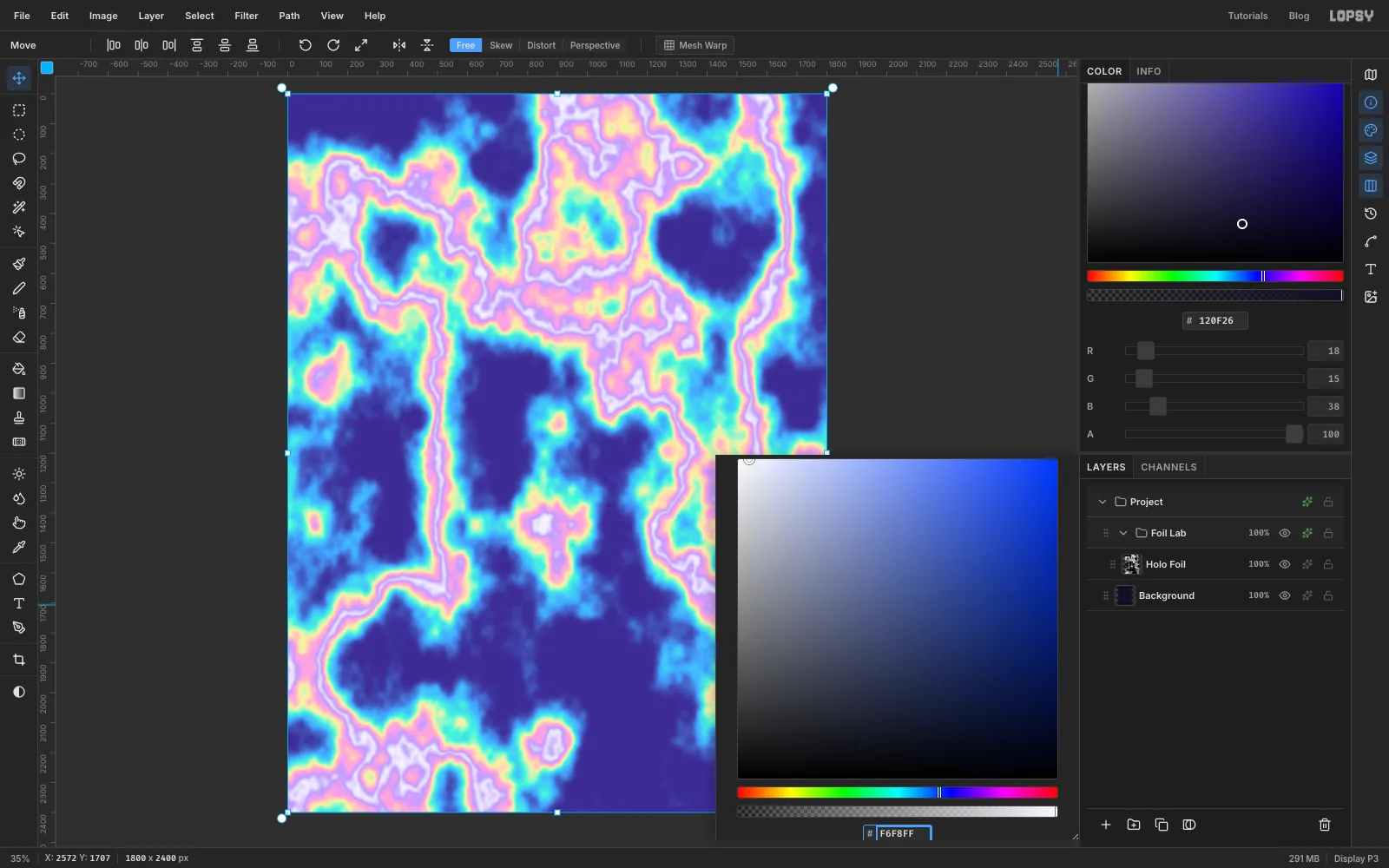Select the Move tool in left toolbar

point(19,78)
